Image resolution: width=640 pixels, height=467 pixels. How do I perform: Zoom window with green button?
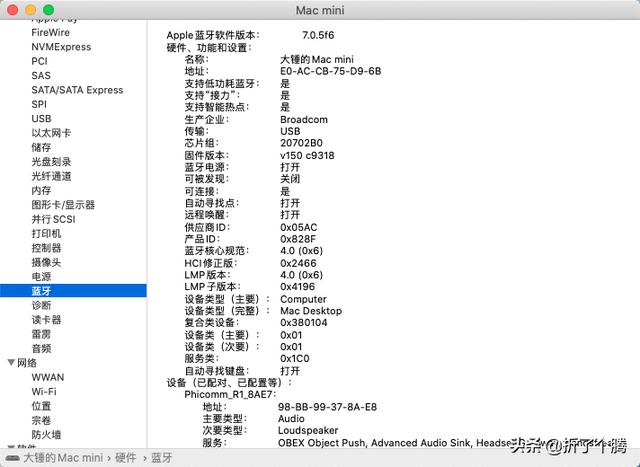point(49,10)
